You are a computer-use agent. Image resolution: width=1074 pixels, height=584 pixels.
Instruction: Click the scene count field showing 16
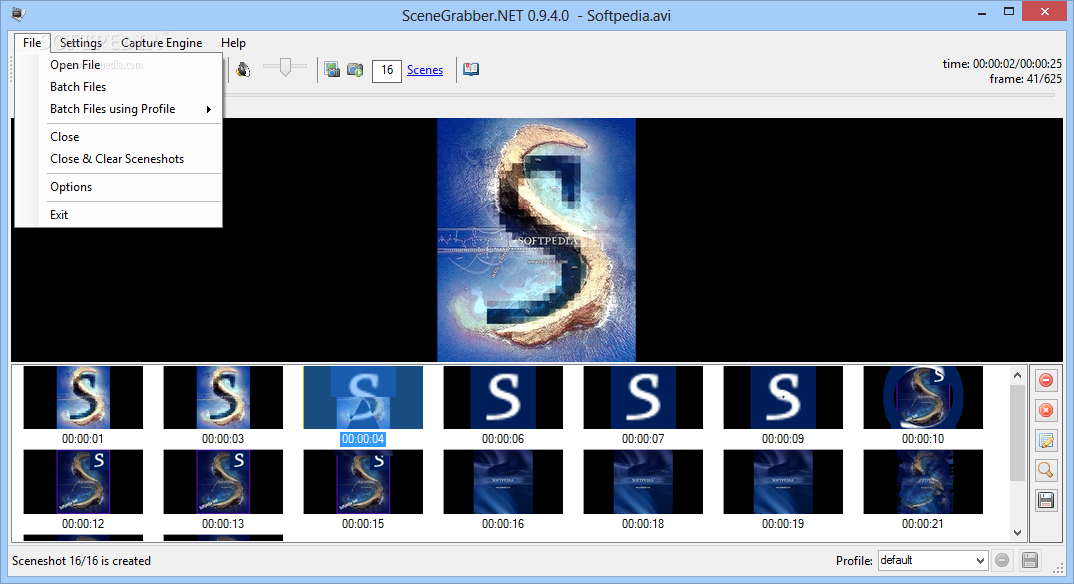click(387, 71)
